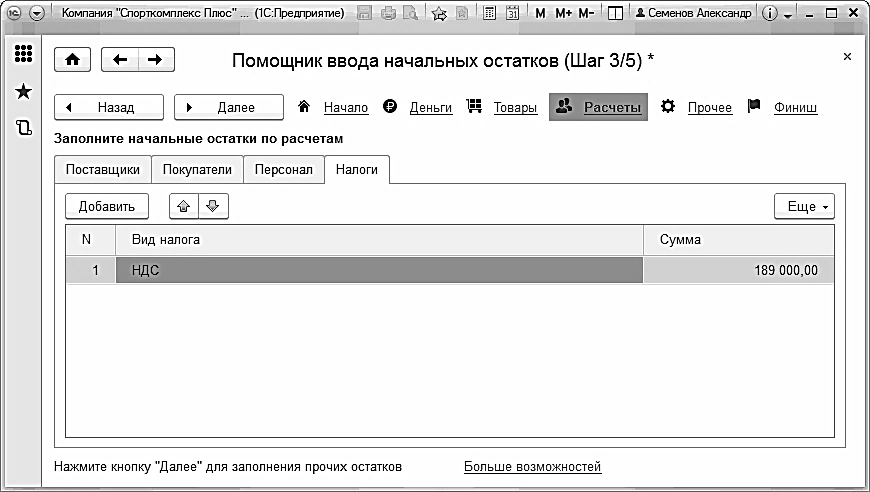Click the cart icon beside Товары

point(474,106)
